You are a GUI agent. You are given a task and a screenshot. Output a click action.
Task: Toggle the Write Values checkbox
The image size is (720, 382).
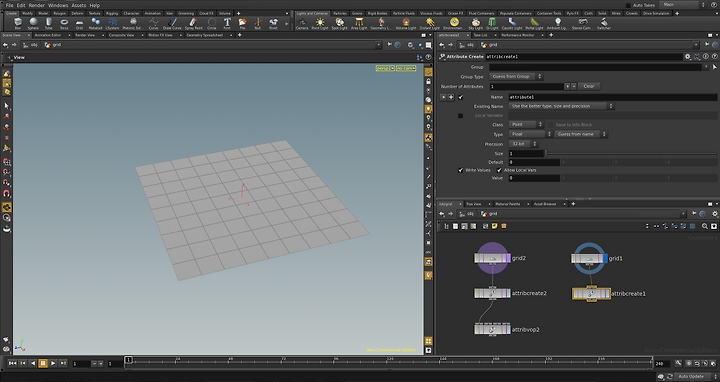(x=461, y=170)
